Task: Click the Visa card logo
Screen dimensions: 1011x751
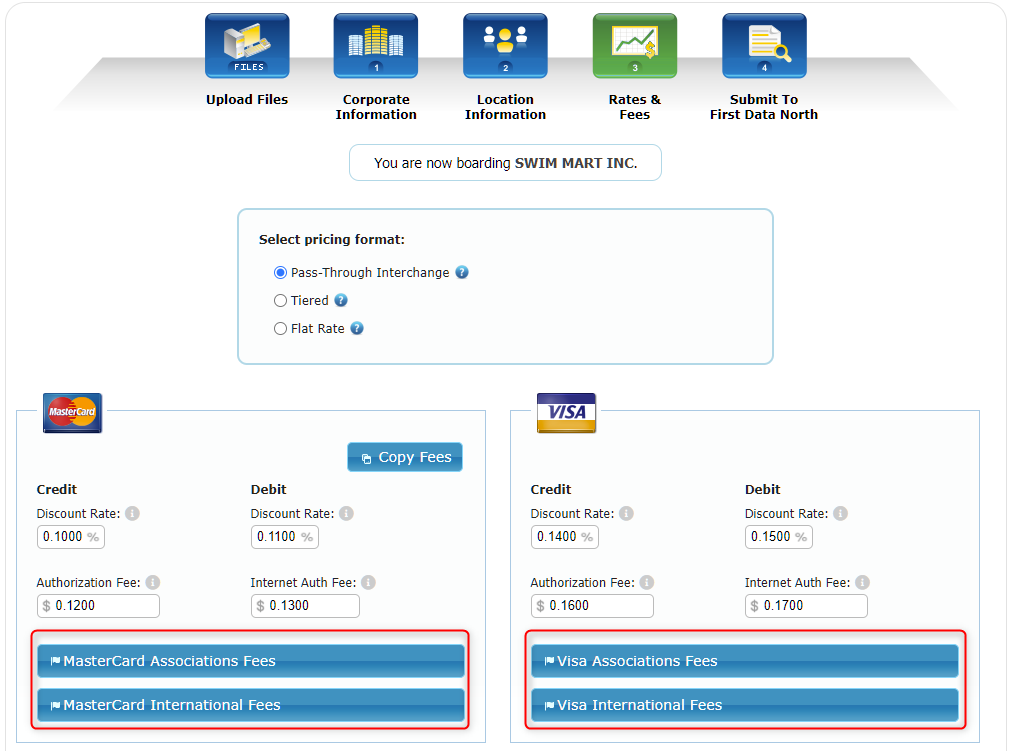Action: [x=566, y=413]
